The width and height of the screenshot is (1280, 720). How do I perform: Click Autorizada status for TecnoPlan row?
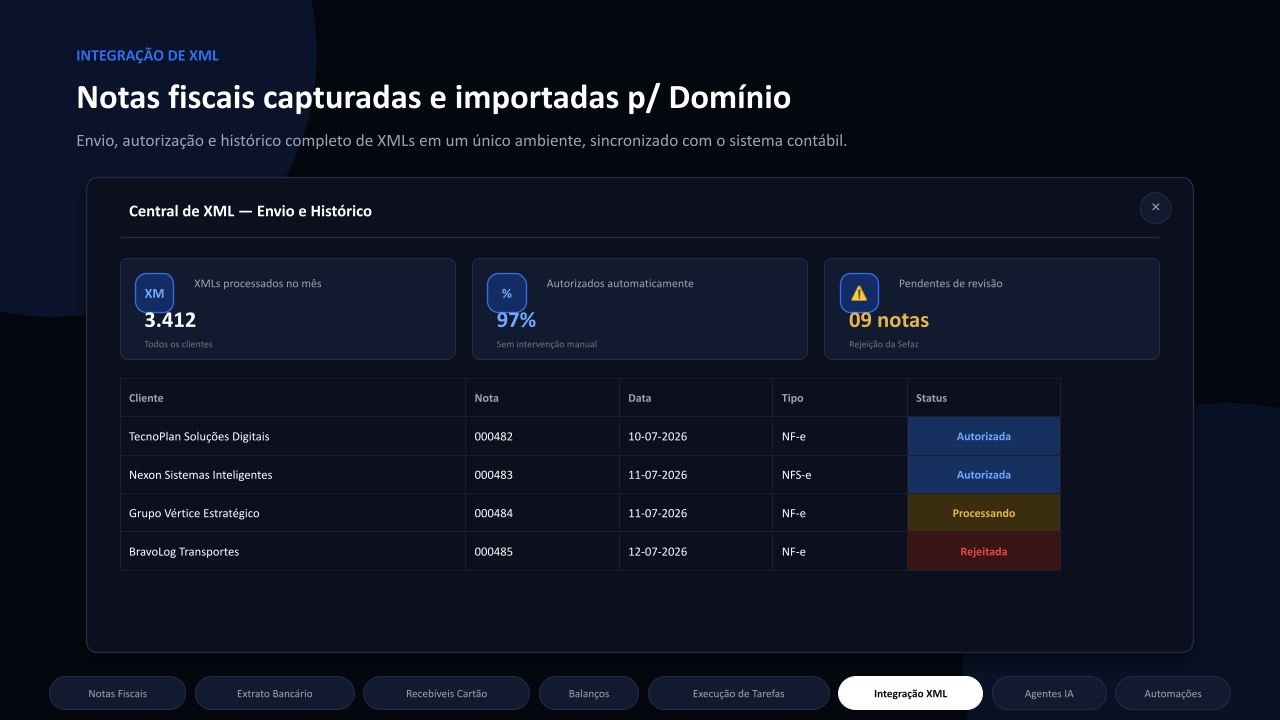[983, 436]
